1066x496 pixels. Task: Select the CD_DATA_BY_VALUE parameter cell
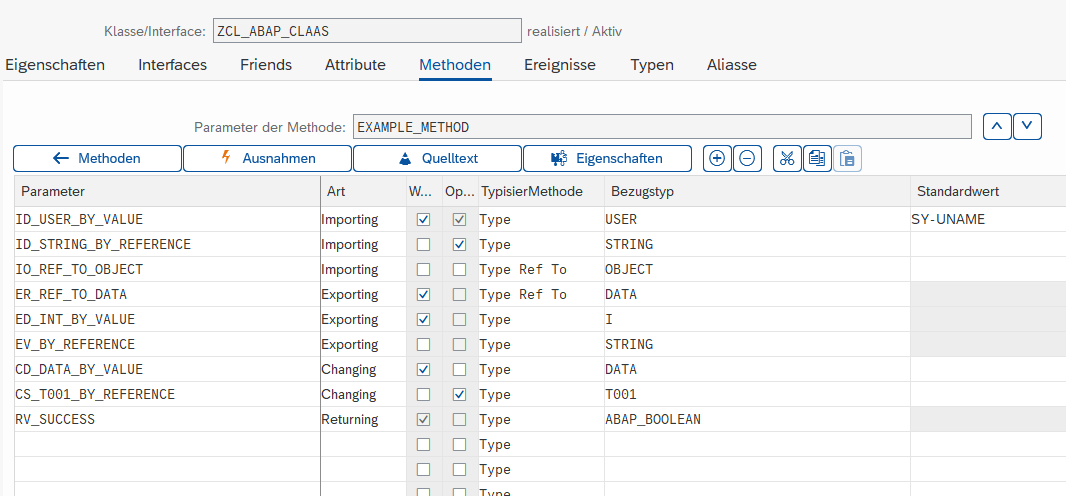167,370
